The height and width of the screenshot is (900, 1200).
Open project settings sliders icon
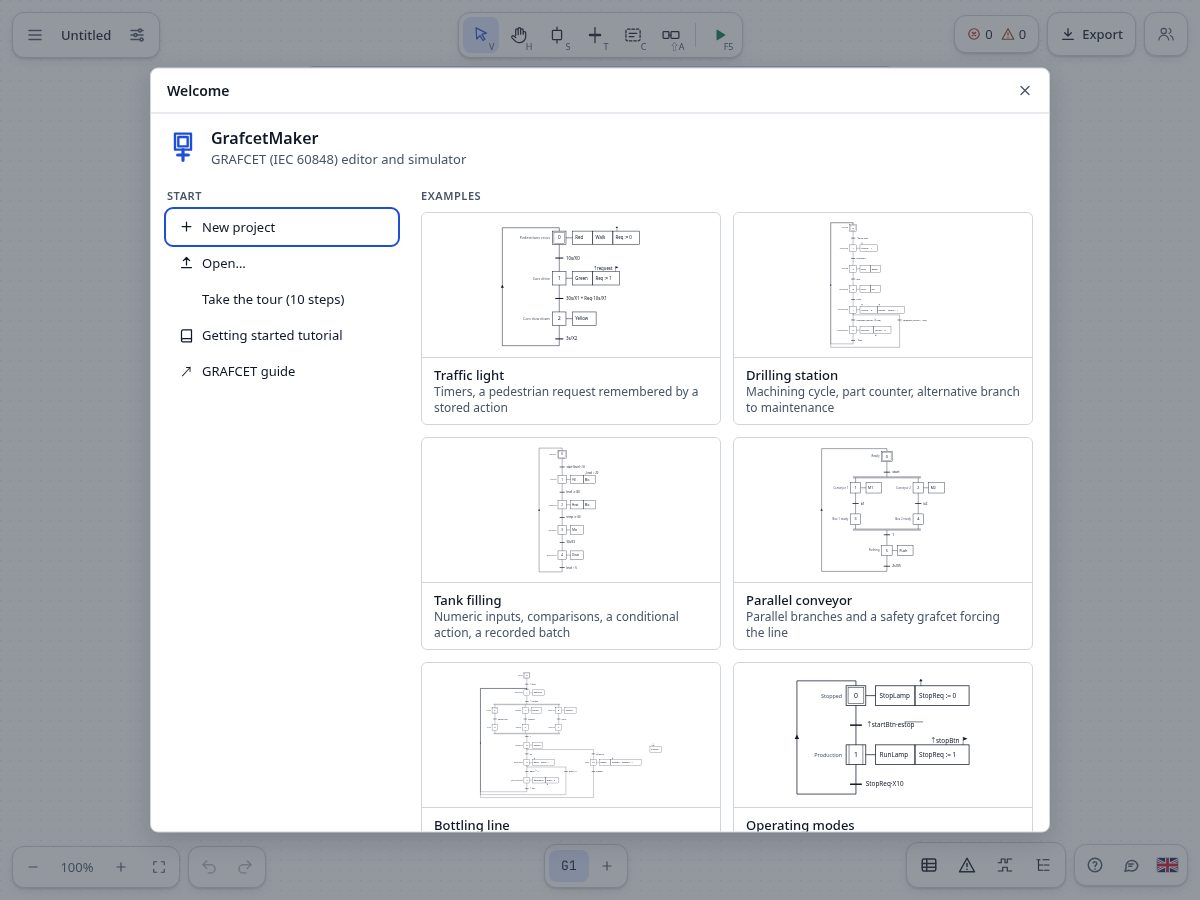pyautogui.click(x=137, y=35)
